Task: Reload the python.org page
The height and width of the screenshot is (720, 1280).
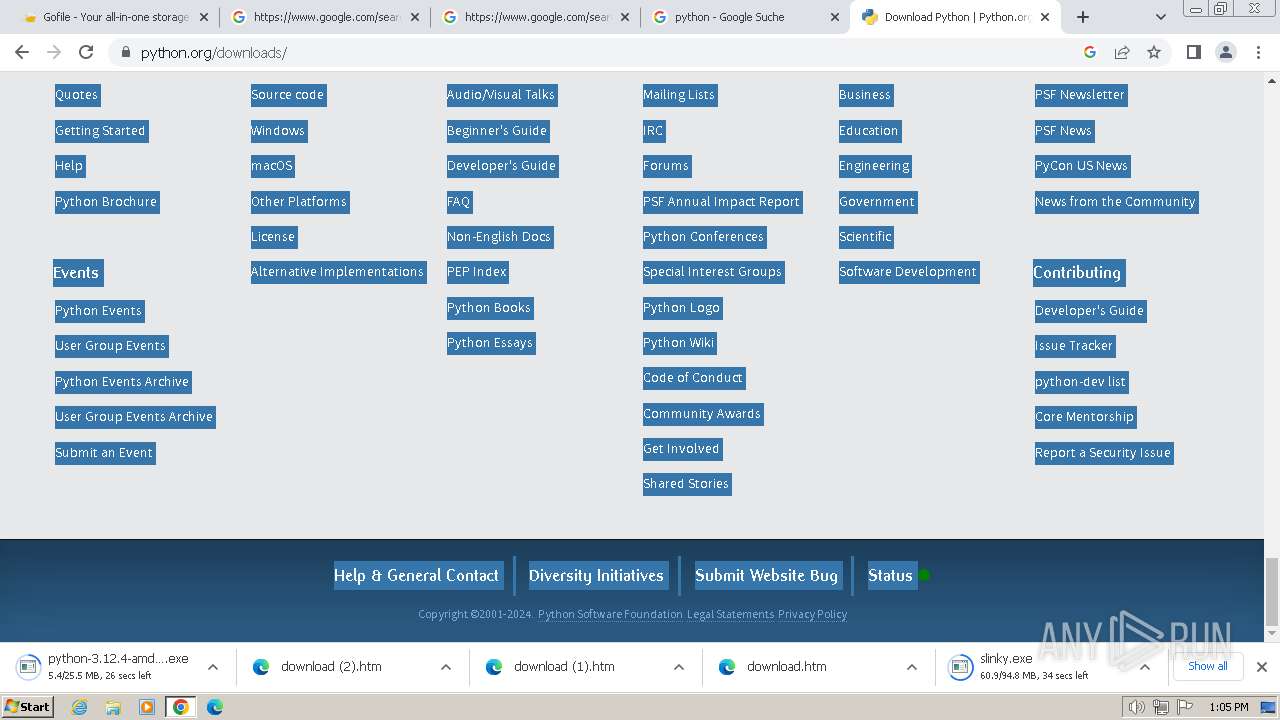Action: click(86, 52)
